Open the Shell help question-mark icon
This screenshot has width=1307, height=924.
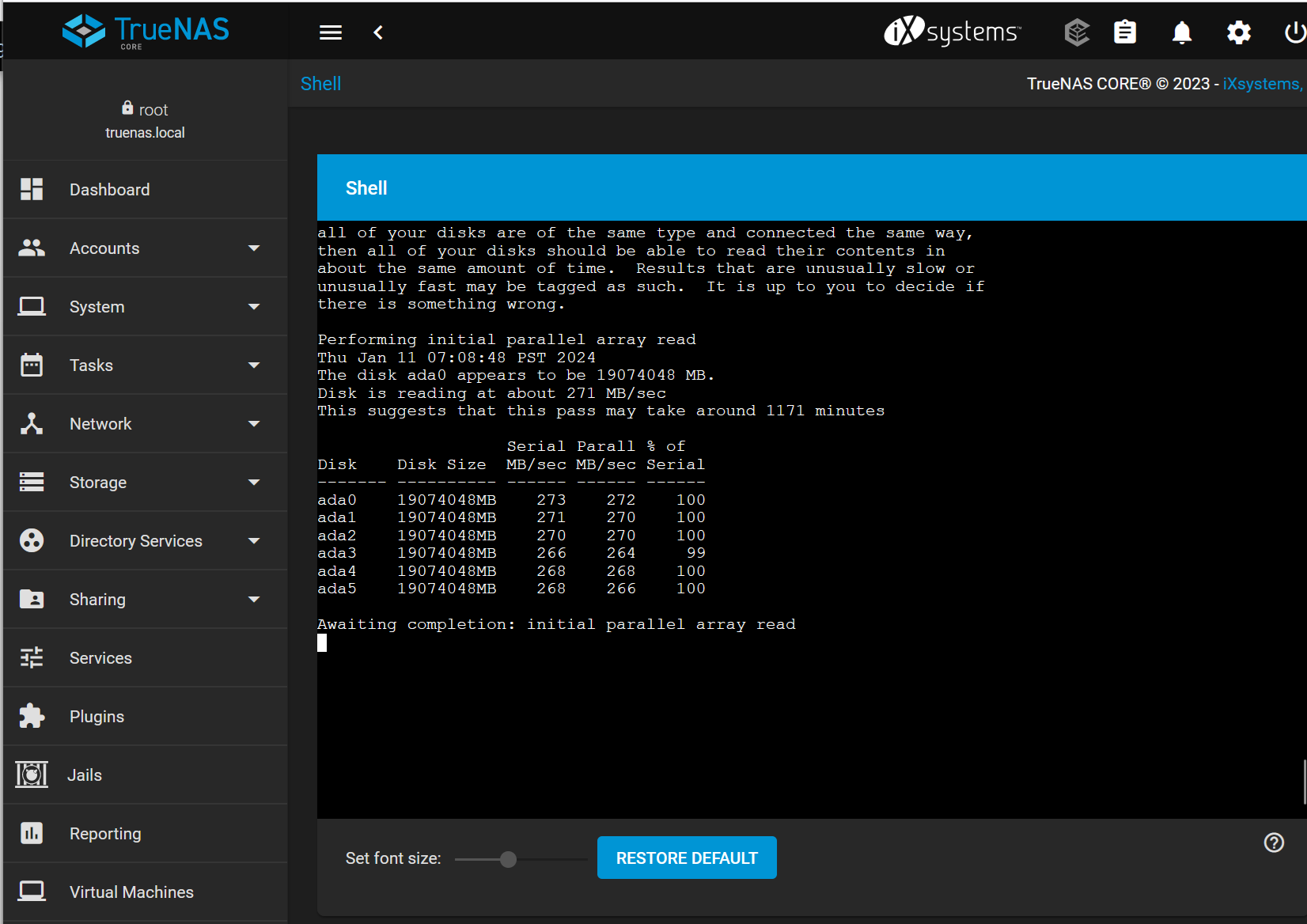pos(1274,843)
